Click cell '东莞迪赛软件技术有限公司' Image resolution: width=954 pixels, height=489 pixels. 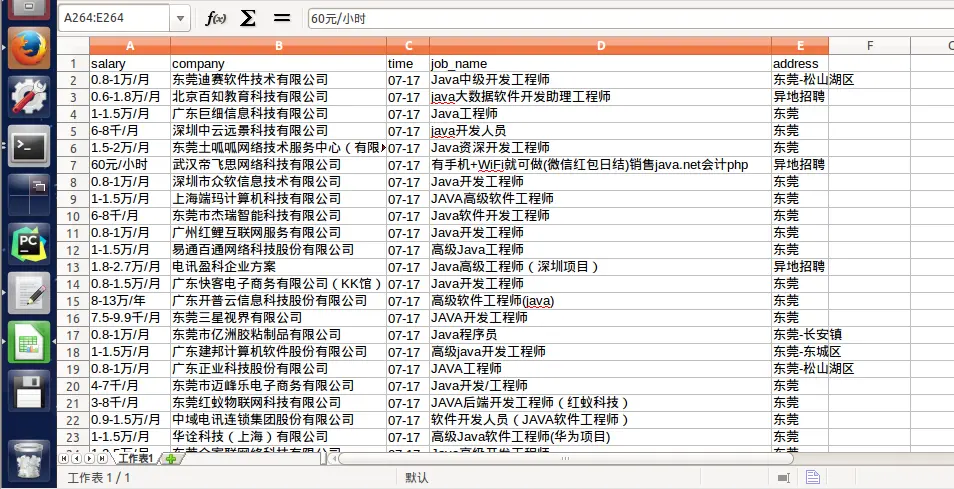pos(279,80)
